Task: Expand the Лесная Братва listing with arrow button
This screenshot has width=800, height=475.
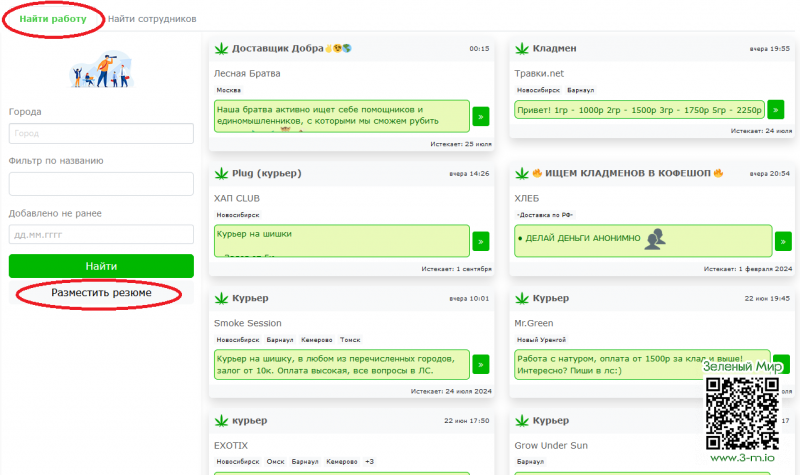Action: click(480, 116)
